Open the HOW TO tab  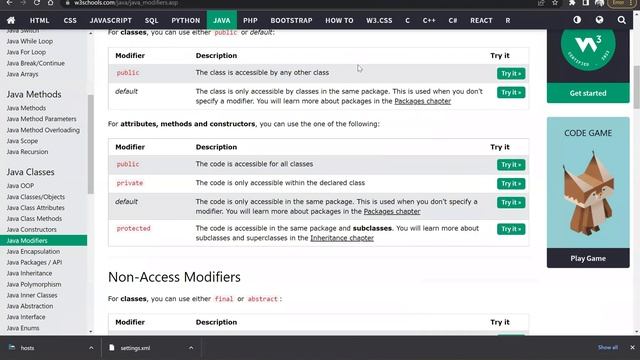point(339,20)
